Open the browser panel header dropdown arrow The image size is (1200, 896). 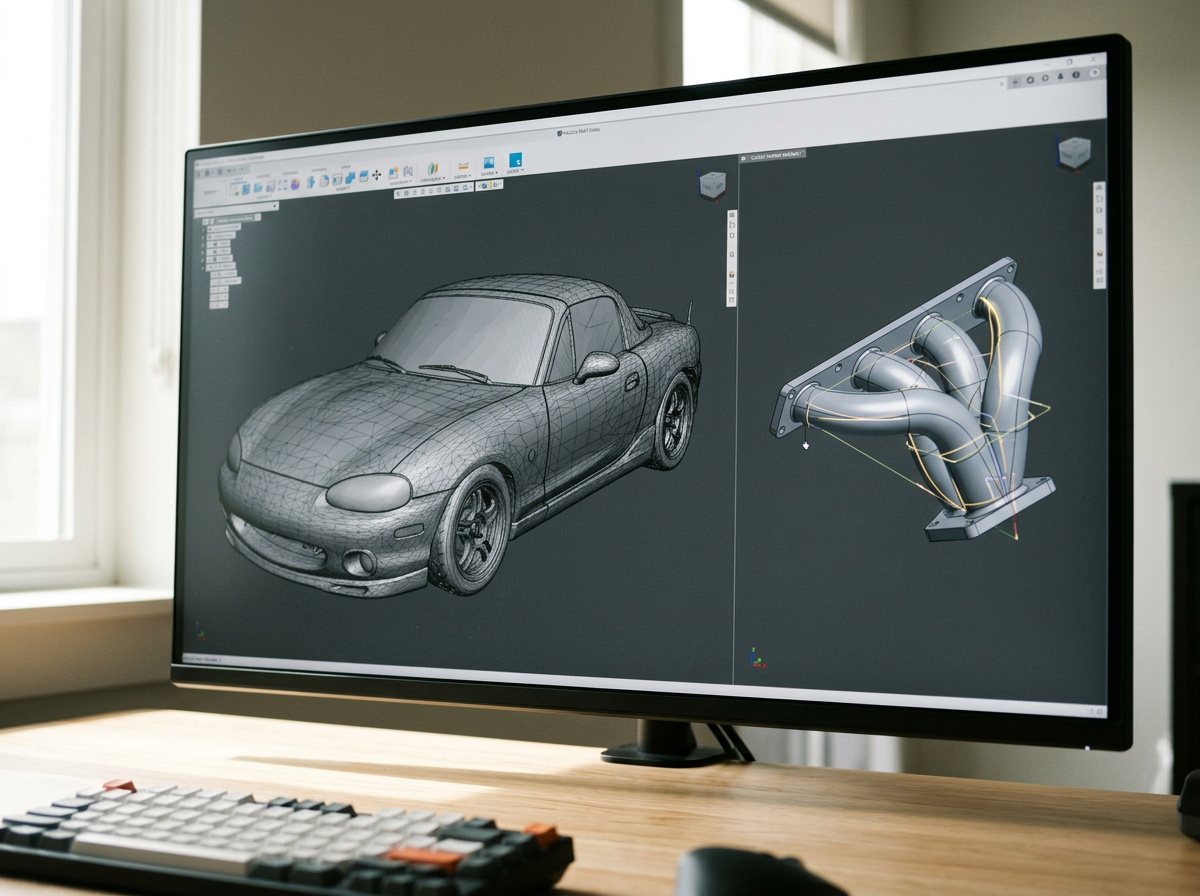coord(274,206)
